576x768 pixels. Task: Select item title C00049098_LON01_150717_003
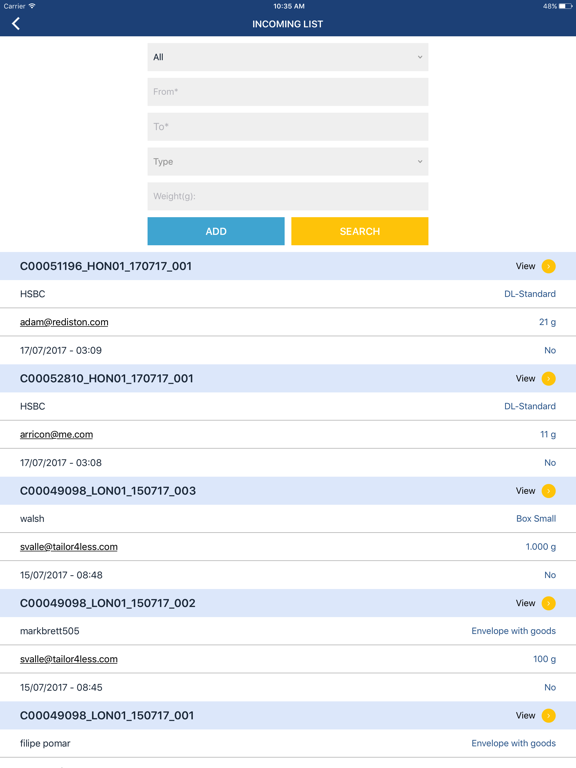108,491
